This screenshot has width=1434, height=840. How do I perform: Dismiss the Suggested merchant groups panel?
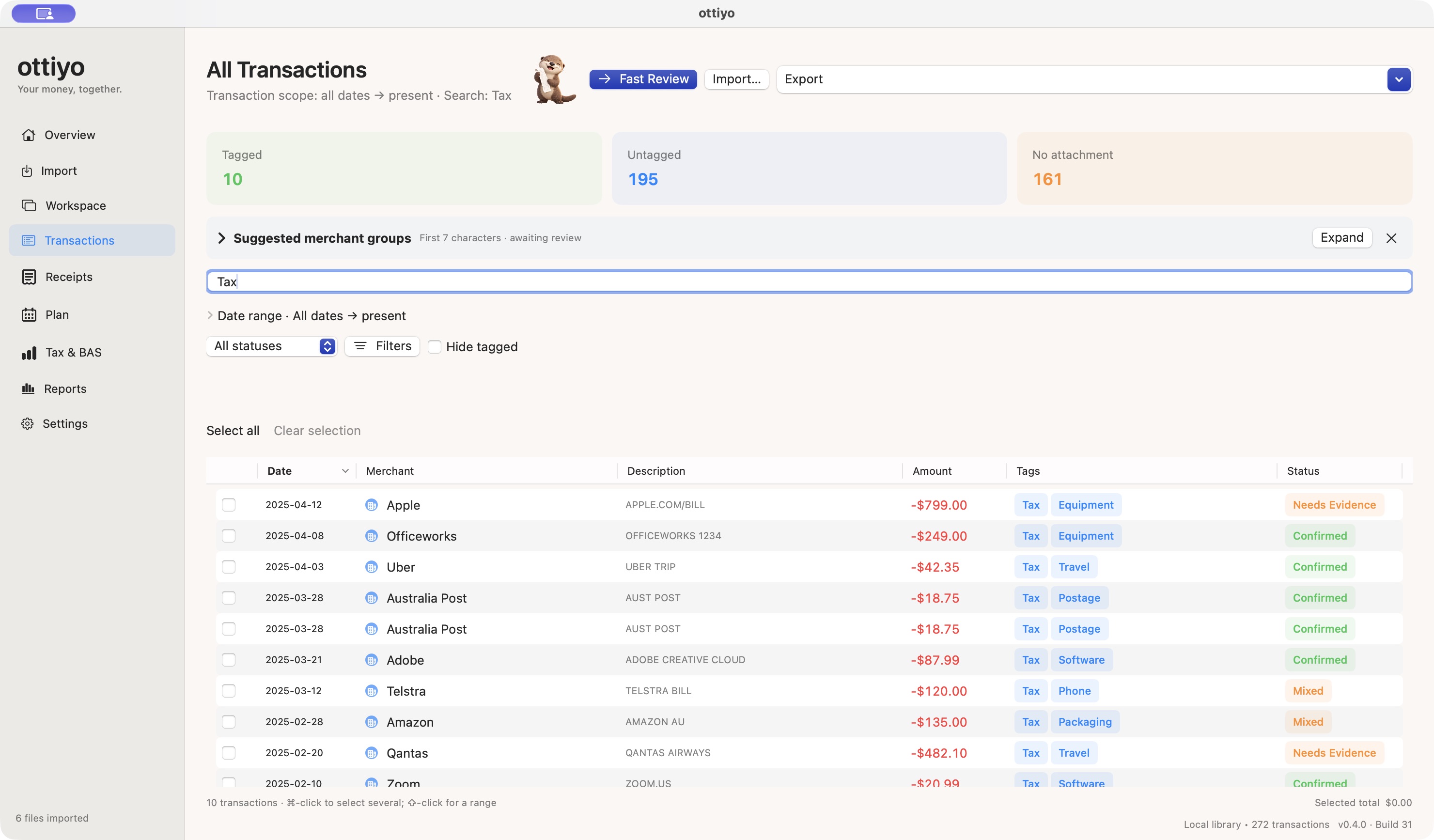tap(1391, 238)
